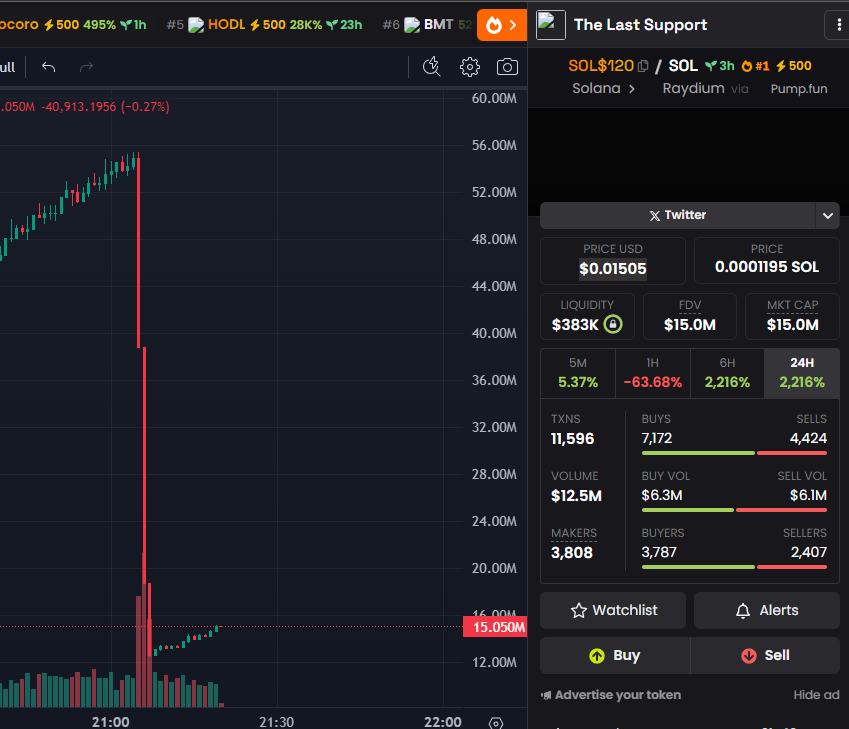This screenshot has width=849, height=729.
Task: Click the LIQUIDITY $383K value
Action: [575, 325]
